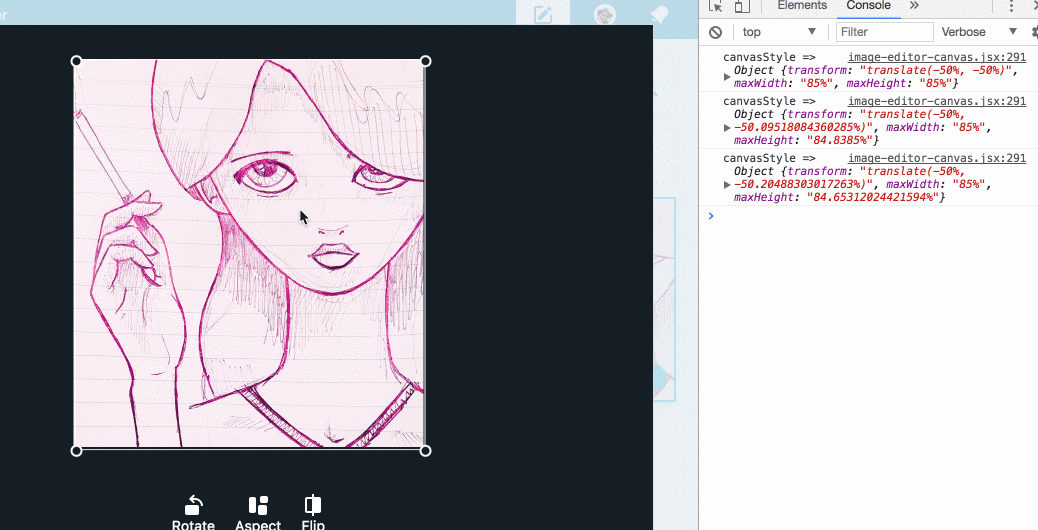Expand the first logged Object with maxHeight "85%"
This screenshot has width=1038, height=530.
[727, 77]
